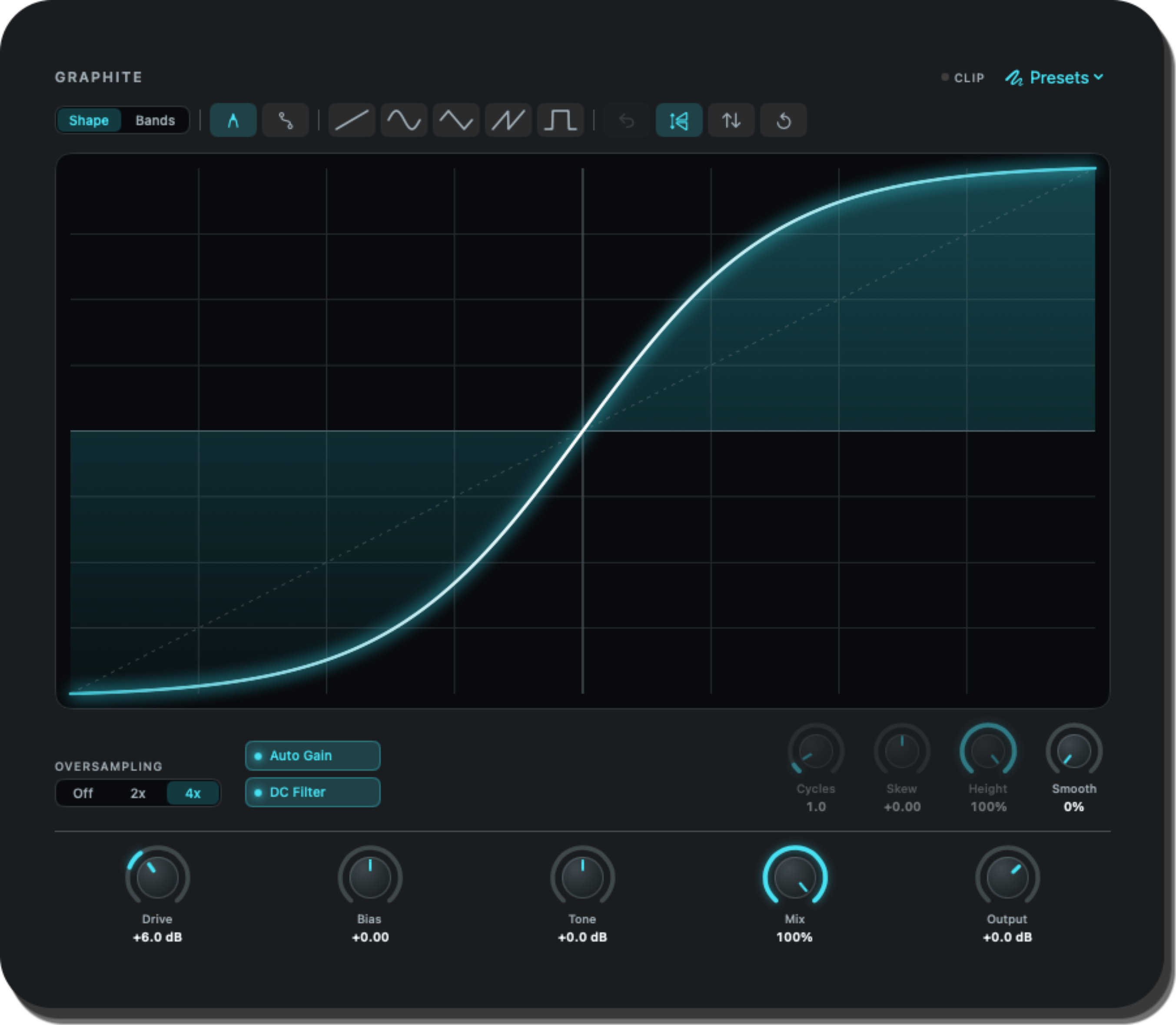
Task: Click the reset curve icon
Action: (x=783, y=121)
